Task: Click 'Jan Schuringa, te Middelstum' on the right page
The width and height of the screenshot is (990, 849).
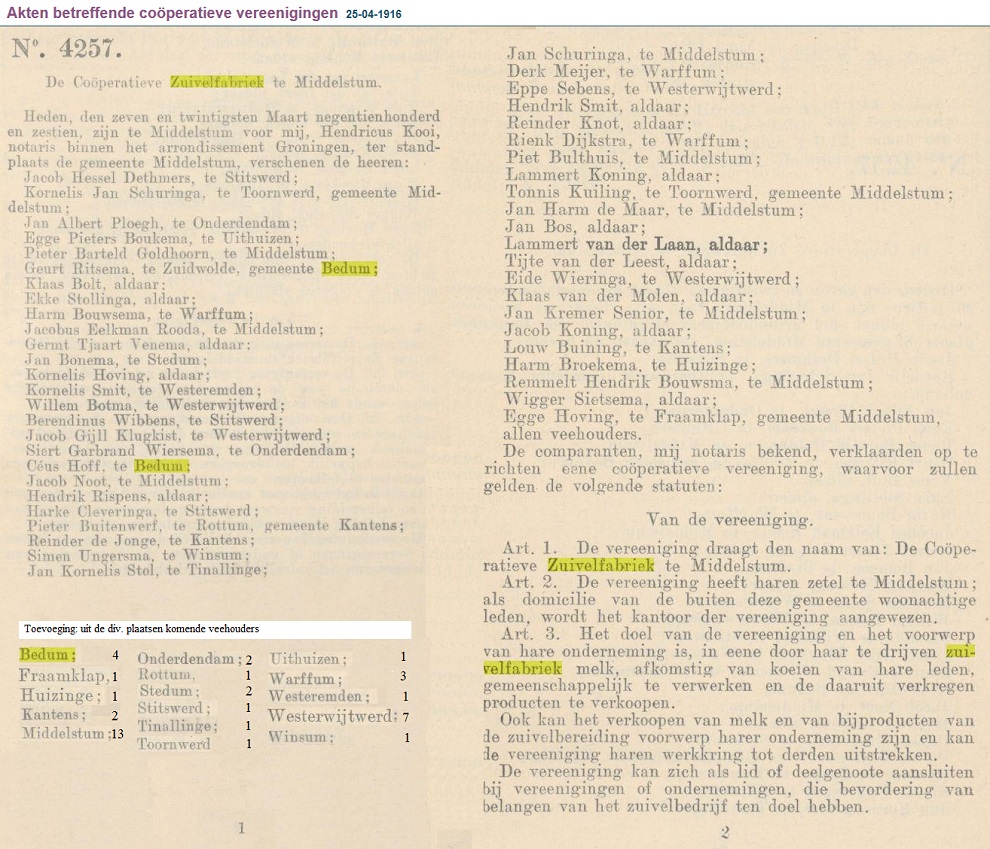Action: click(636, 54)
